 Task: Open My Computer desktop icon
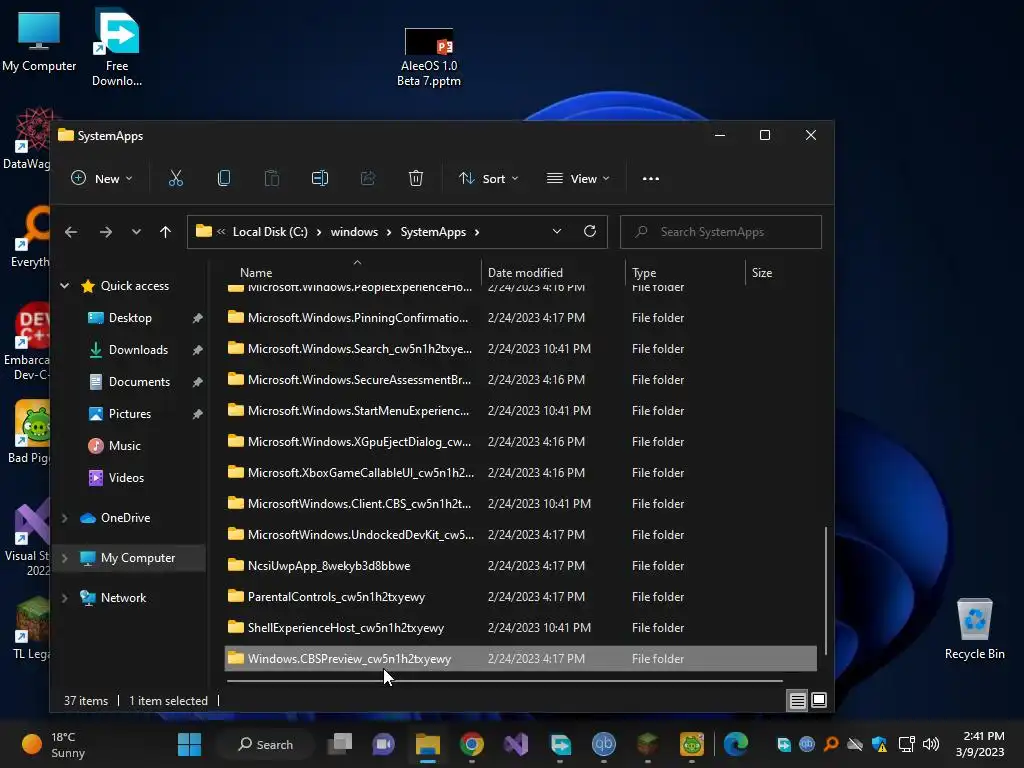(x=39, y=41)
